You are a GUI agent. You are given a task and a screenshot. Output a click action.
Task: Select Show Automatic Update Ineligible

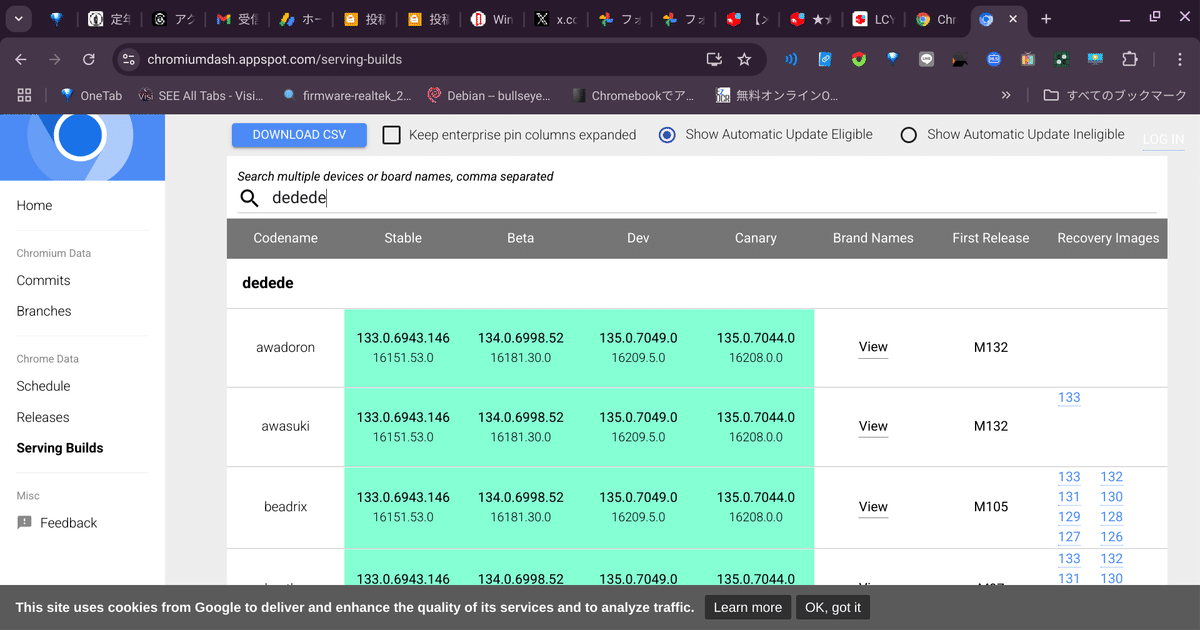[x=908, y=134]
